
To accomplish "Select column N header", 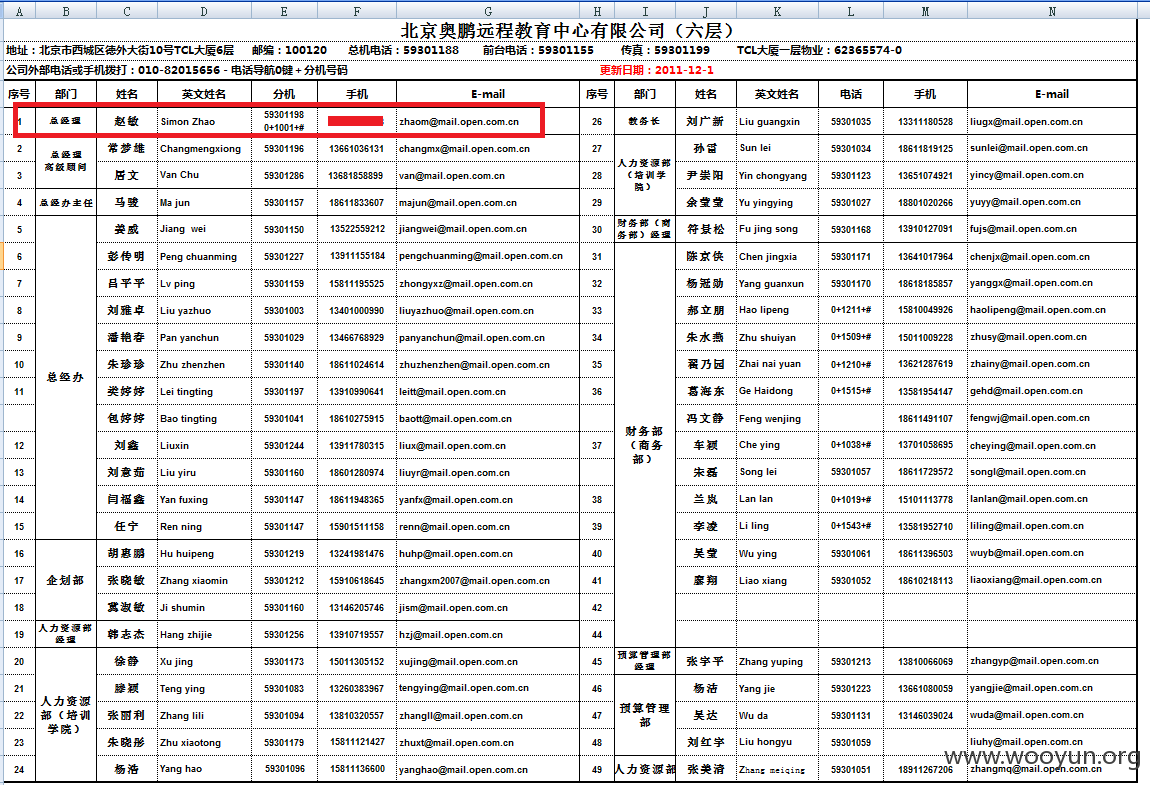I will coord(1052,11).
